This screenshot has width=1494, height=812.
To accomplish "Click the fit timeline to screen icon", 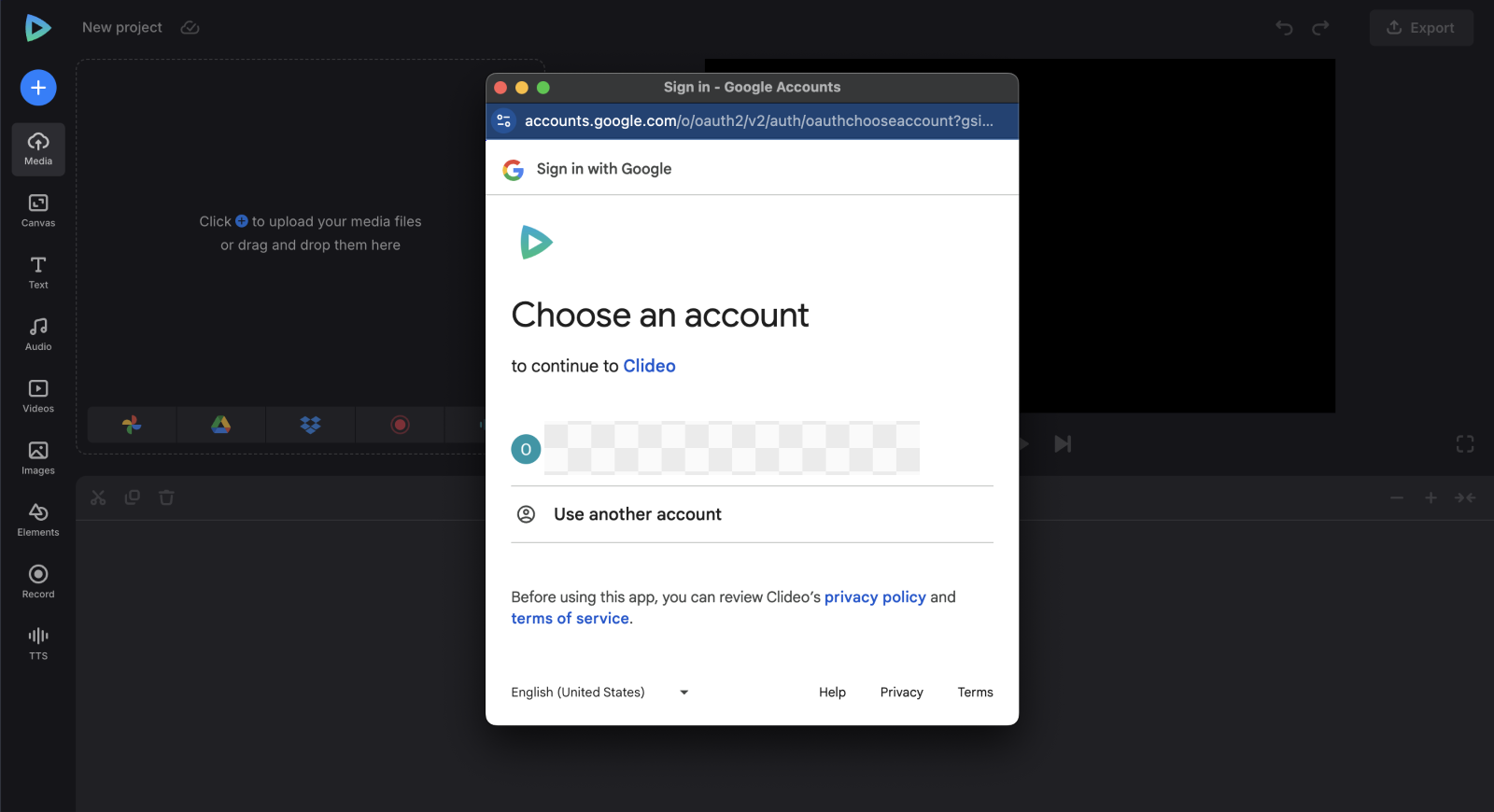I will 1465,497.
